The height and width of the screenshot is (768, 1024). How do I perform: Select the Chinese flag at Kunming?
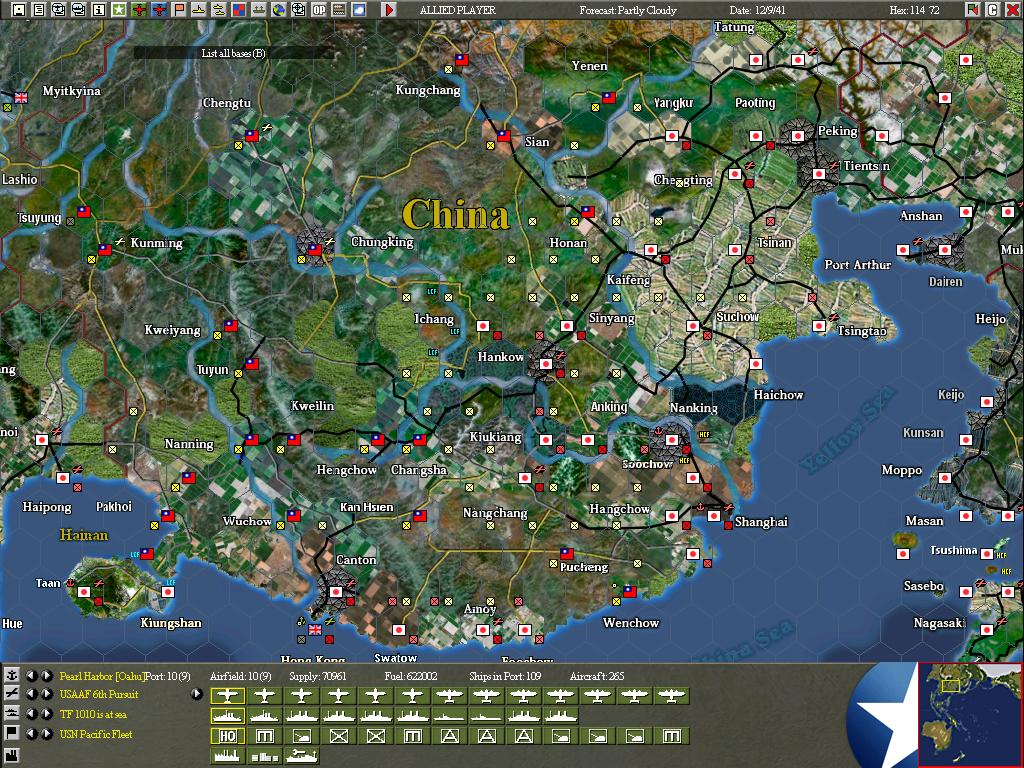click(104, 249)
